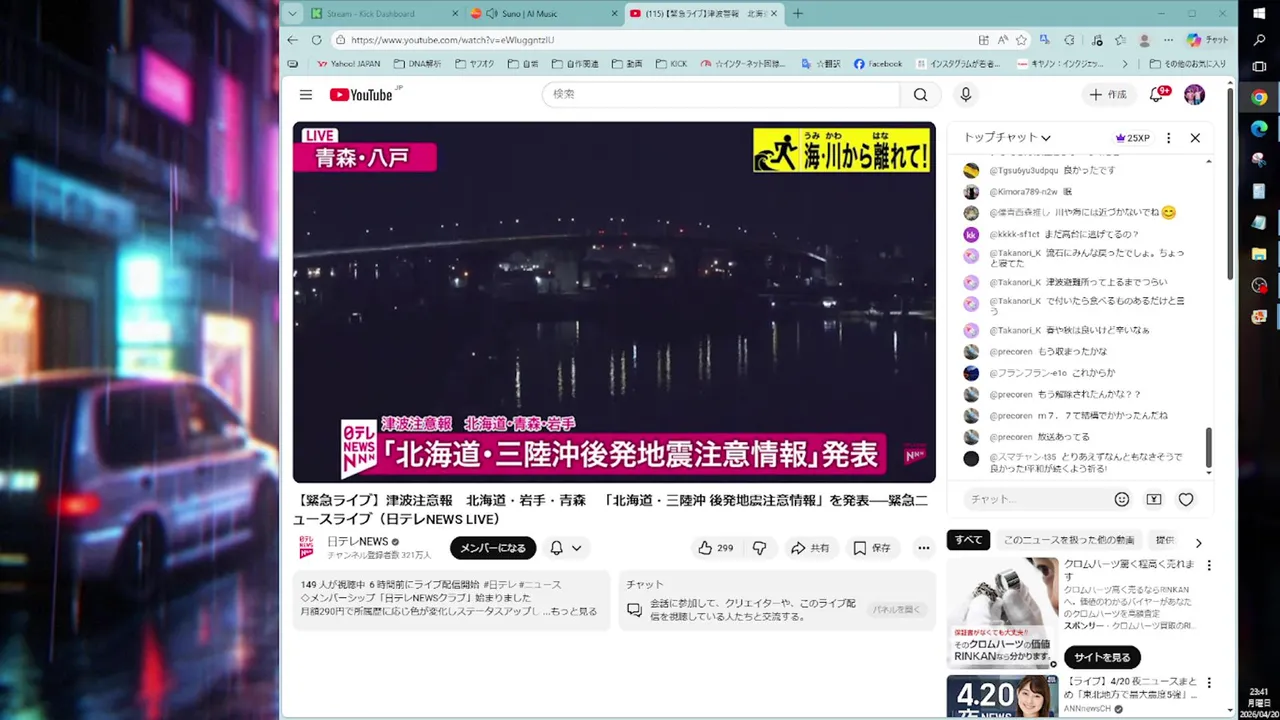Screen dimensions: 1280x720
Task: Click the 作成 create button
Action: 1107,94
